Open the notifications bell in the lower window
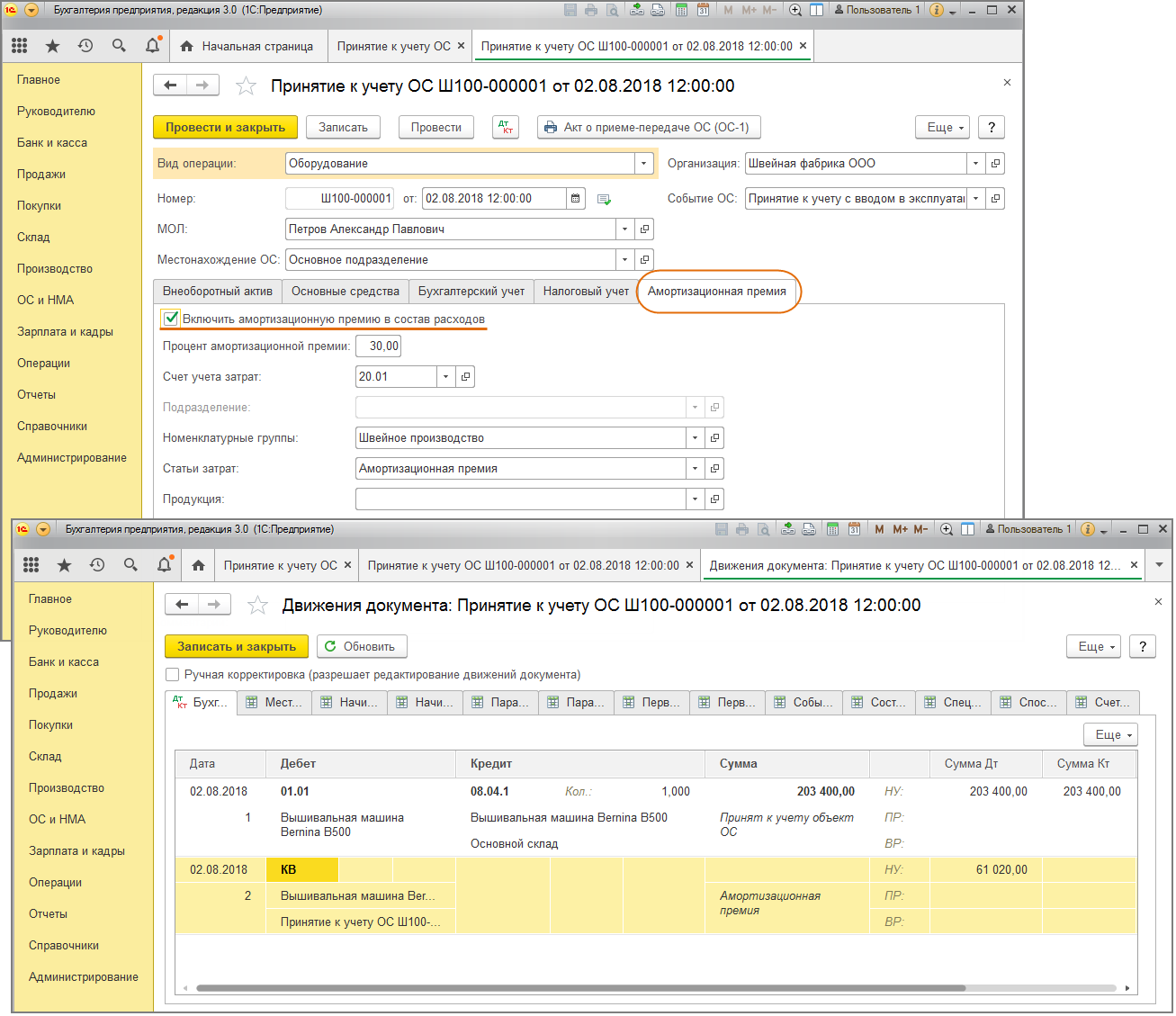The width and height of the screenshot is (1176, 1016). [x=164, y=565]
